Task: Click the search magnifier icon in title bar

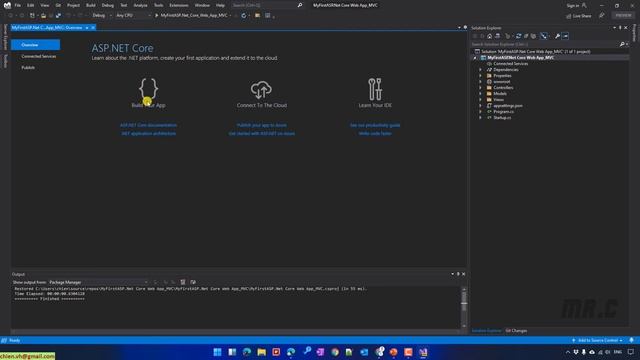Action: point(300,5)
